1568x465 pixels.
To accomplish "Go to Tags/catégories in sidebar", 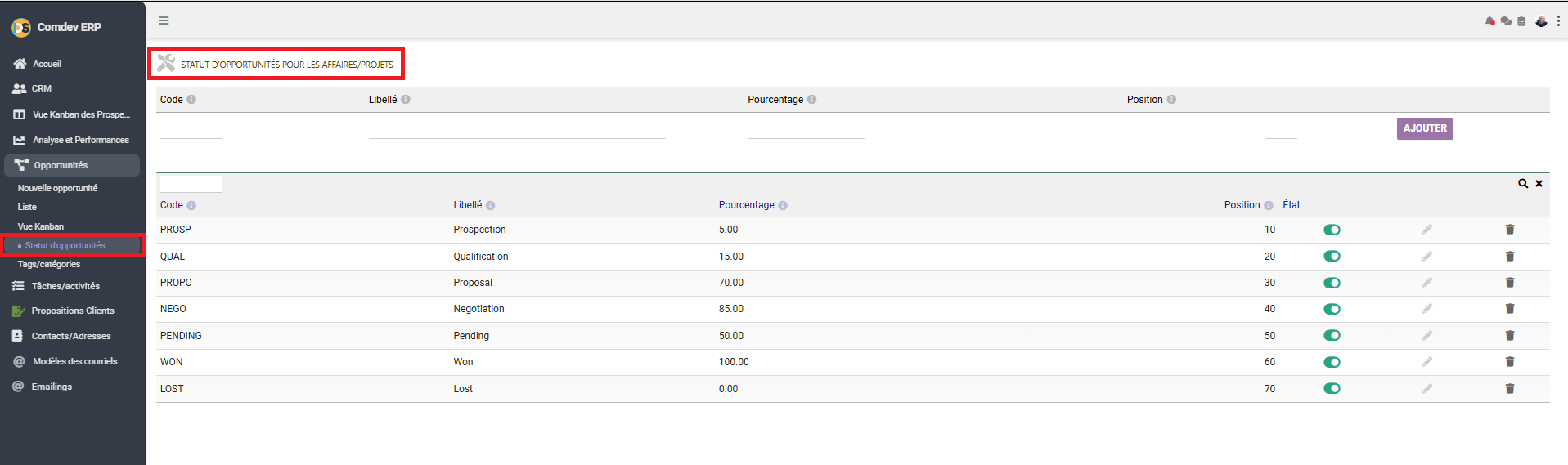I will coord(49,264).
